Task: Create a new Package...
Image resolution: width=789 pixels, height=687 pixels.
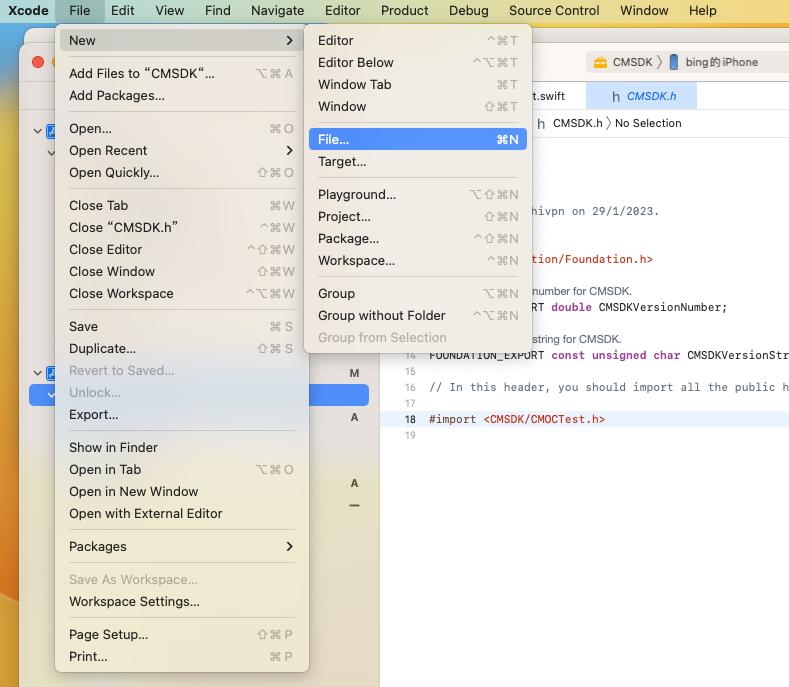Action: [418, 239]
